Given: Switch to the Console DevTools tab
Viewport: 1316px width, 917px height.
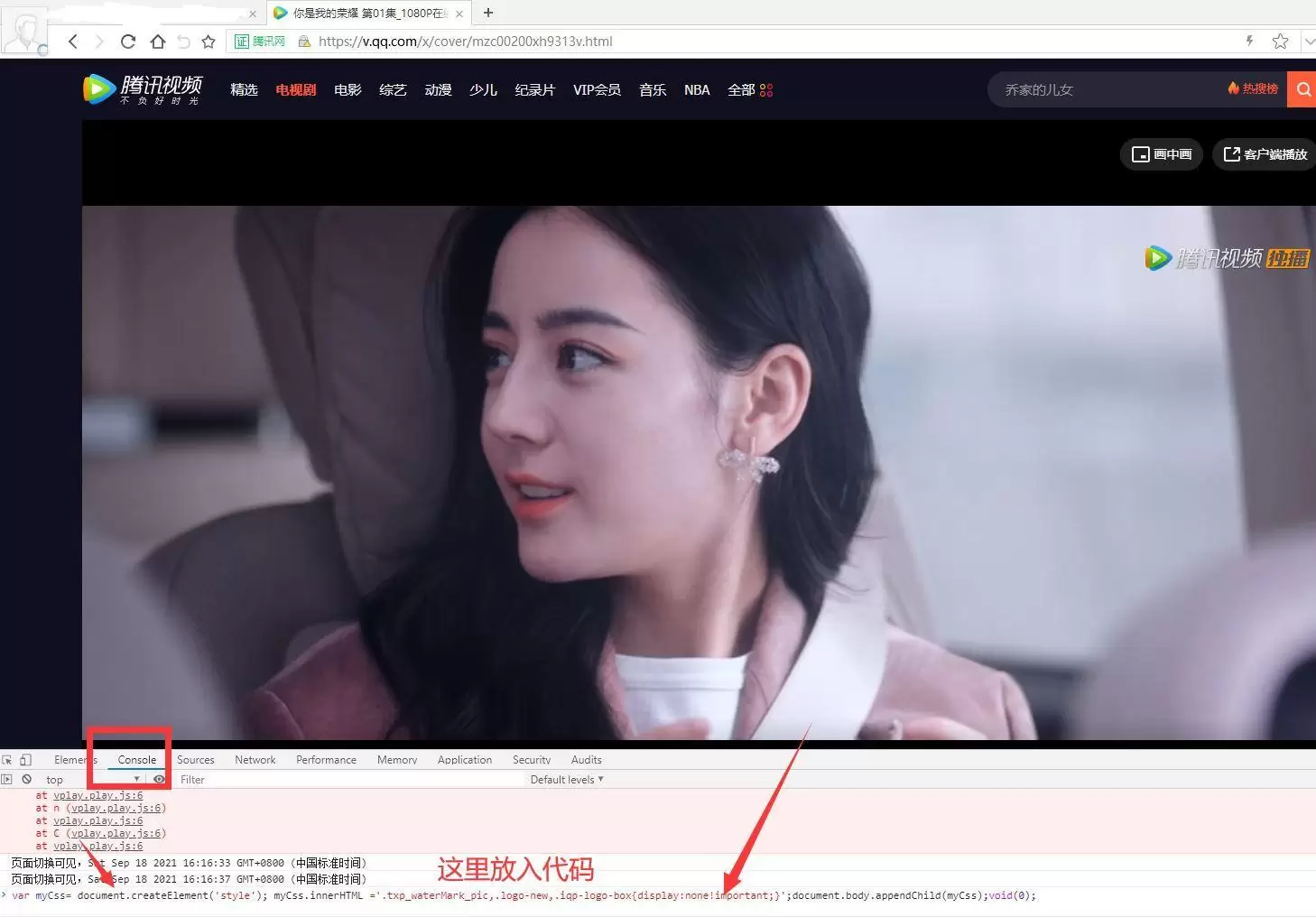Looking at the screenshot, I should pyautogui.click(x=137, y=760).
